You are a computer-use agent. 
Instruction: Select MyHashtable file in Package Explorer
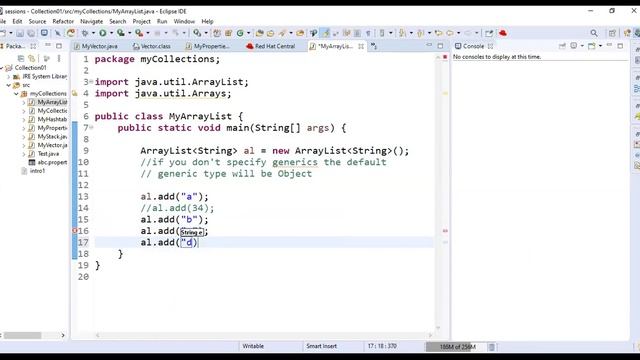(x=47, y=119)
